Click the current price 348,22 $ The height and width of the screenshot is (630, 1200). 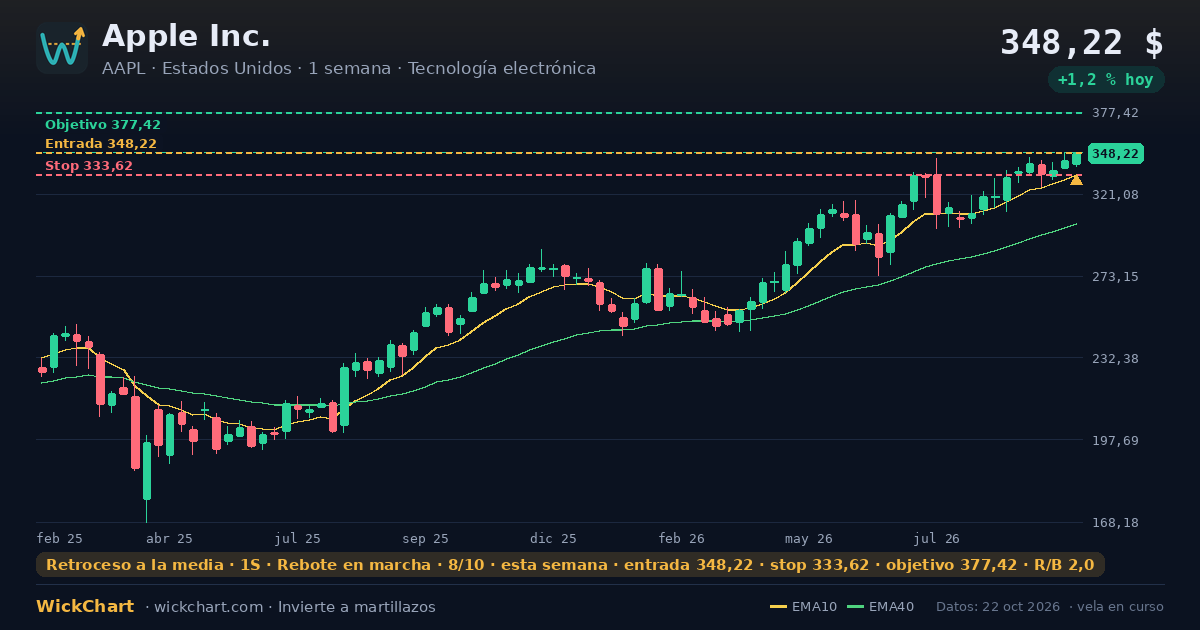tap(1082, 43)
